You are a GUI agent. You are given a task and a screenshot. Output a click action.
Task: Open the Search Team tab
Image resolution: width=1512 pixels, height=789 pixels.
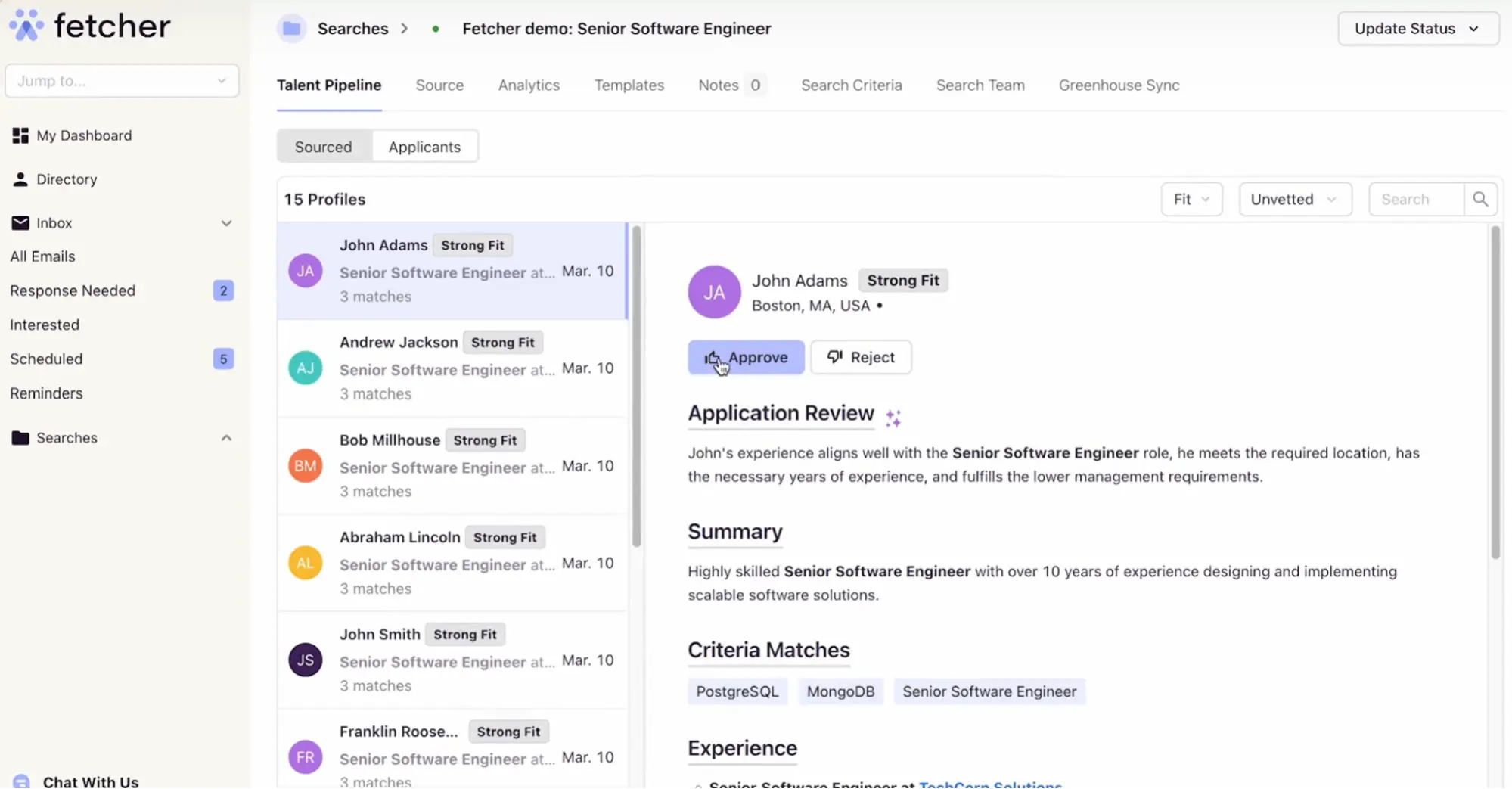[980, 85]
